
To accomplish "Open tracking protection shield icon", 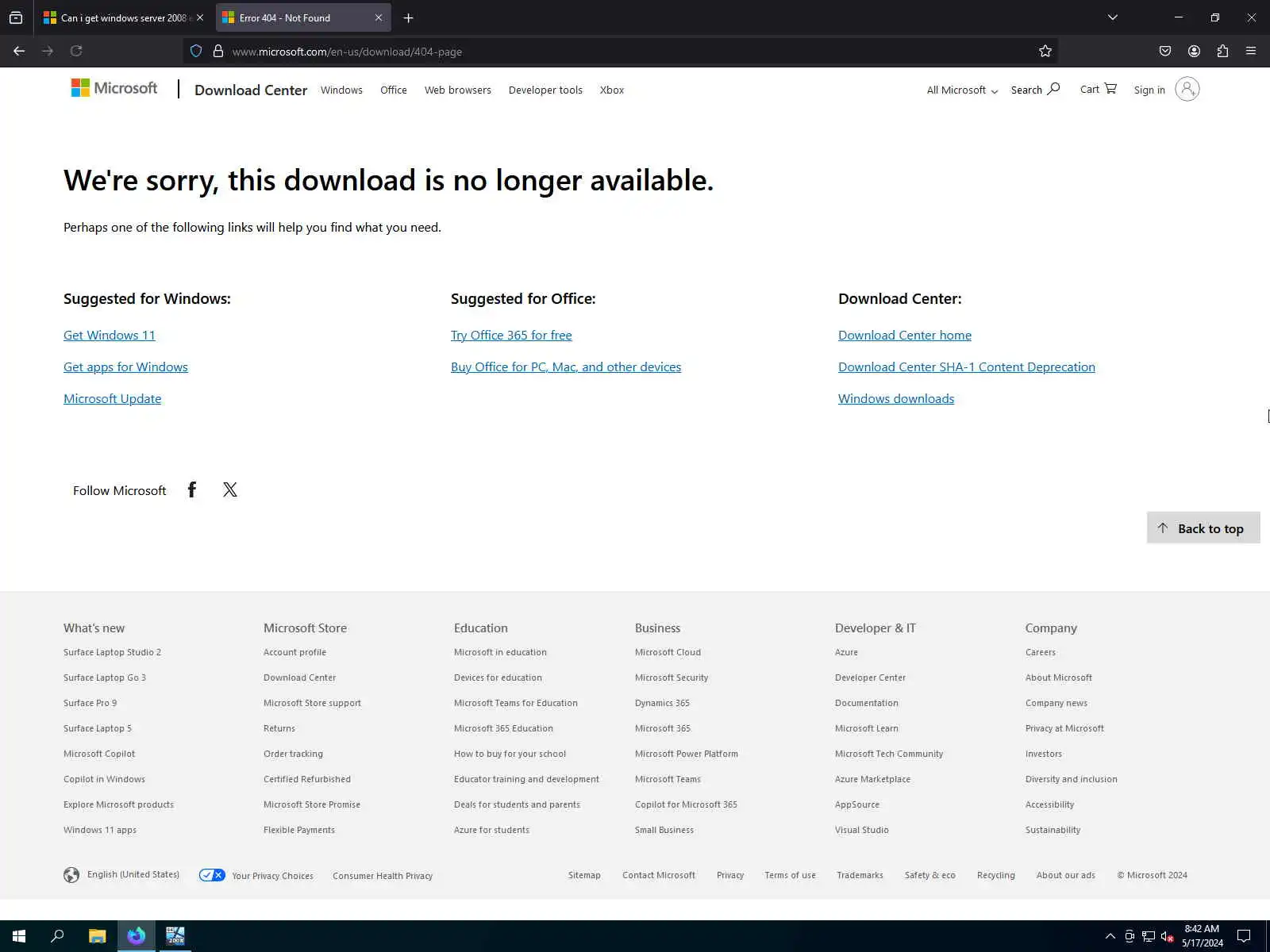I will (196, 51).
